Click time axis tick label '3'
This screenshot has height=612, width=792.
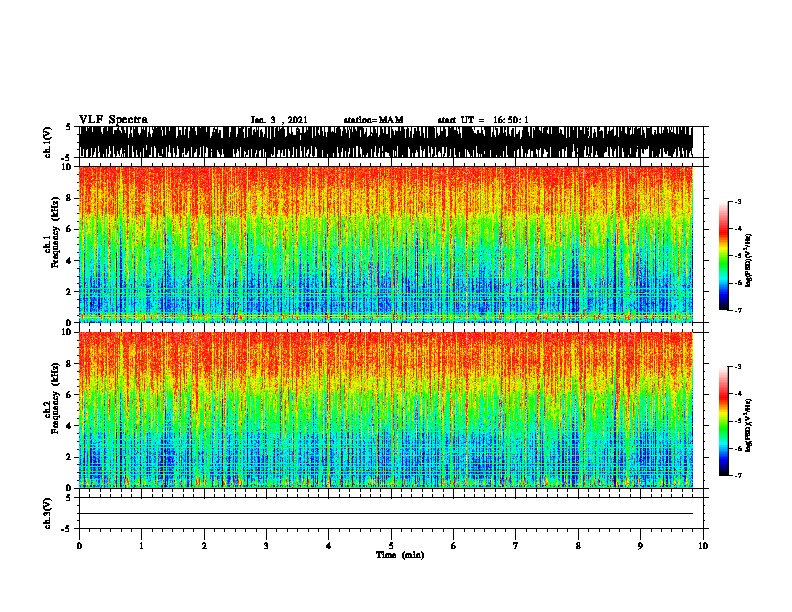266,546
